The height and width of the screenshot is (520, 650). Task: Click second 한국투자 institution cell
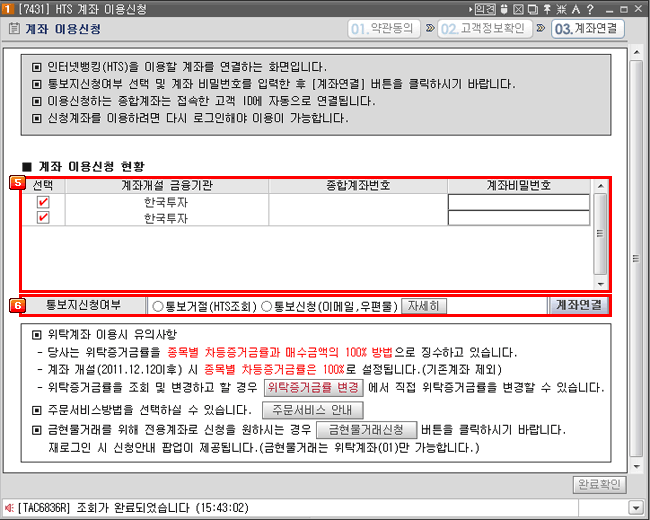pos(166,218)
